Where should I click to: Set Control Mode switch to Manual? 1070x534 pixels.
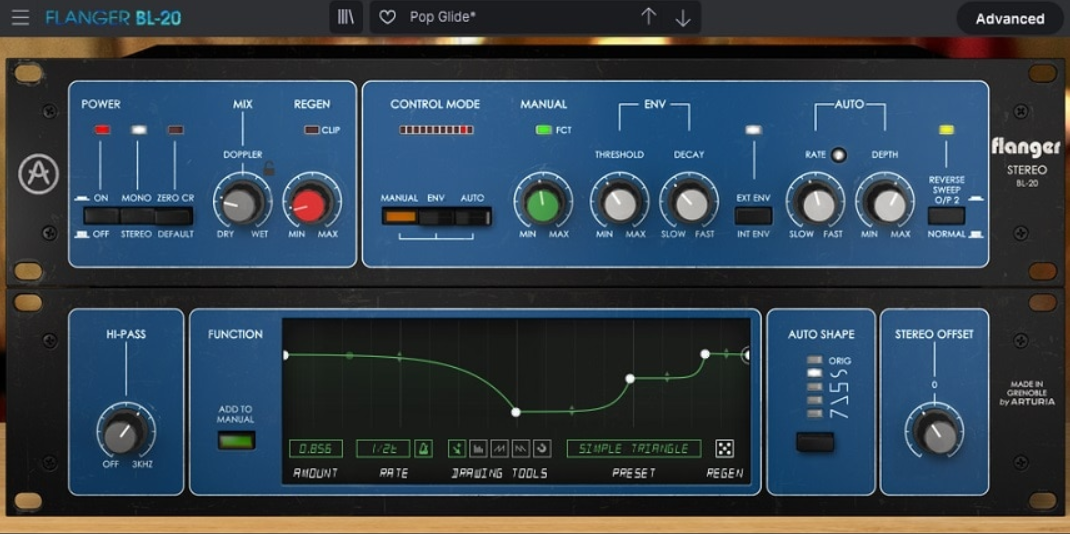[400, 217]
